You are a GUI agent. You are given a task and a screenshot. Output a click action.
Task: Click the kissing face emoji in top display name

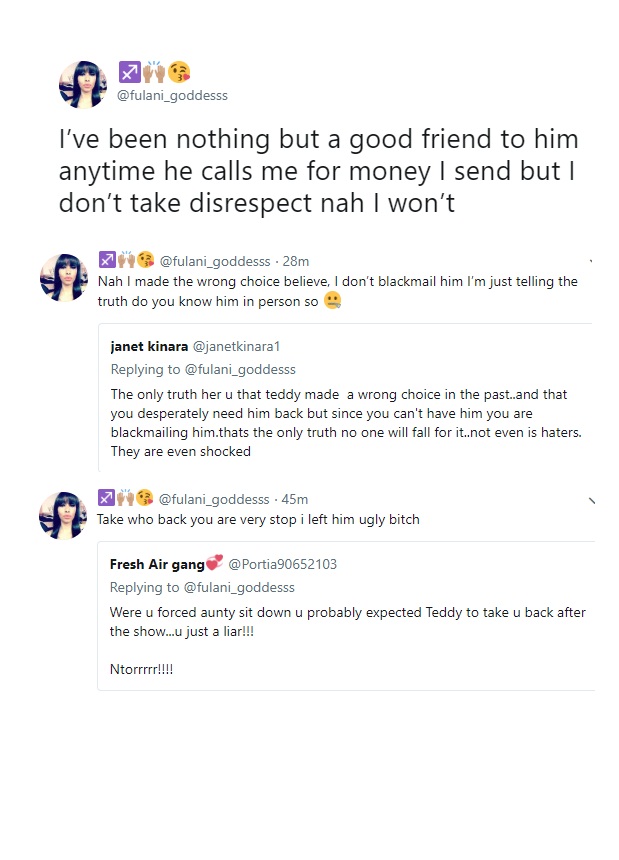pyautogui.click(x=179, y=72)
